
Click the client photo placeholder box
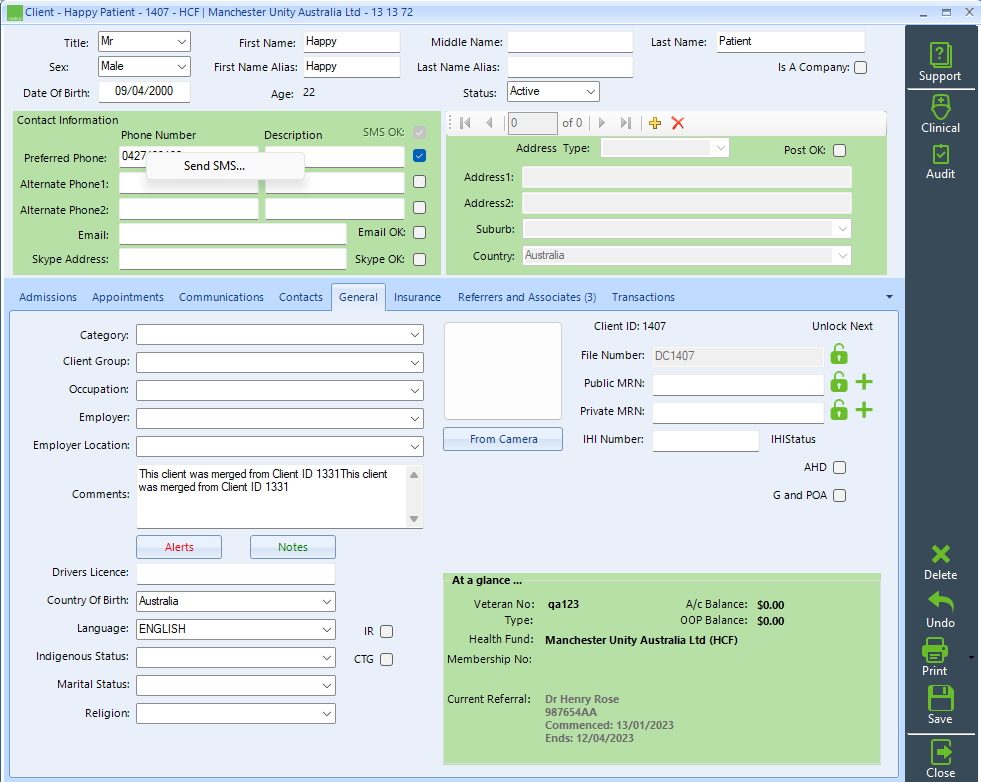click(503, 371)
